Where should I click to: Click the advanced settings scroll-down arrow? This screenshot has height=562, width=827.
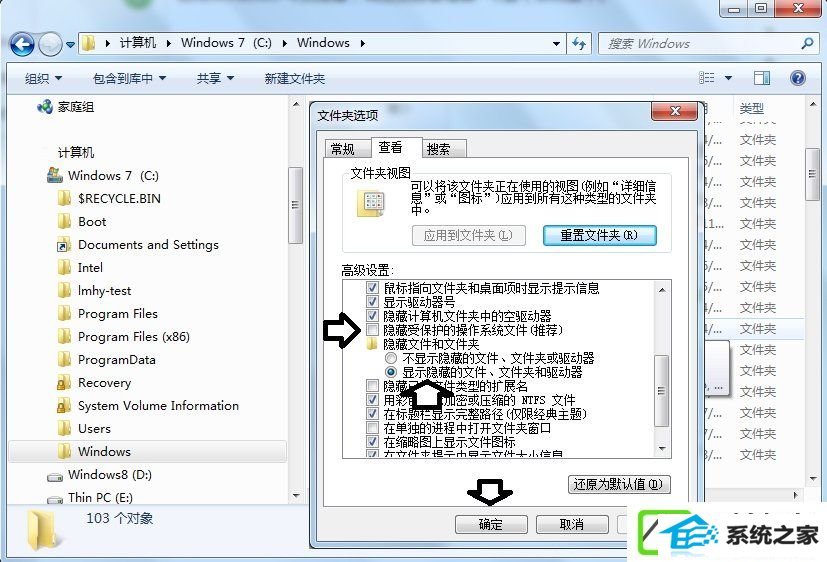(x=662, y=449)
